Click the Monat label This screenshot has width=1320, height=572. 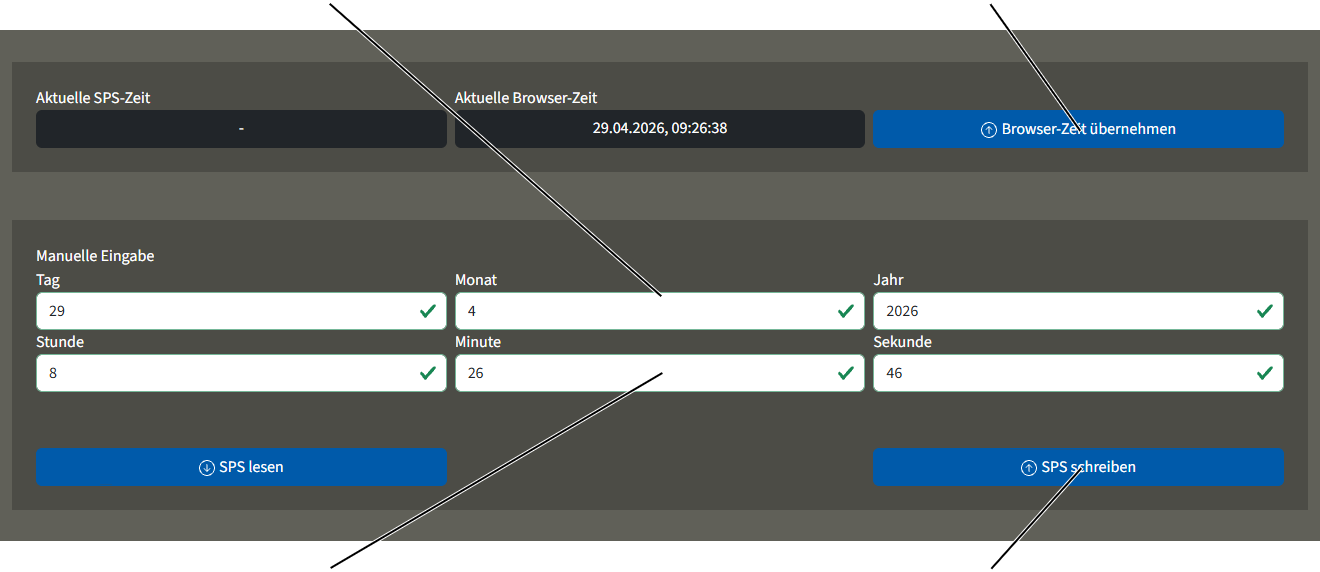pos(476,280)
